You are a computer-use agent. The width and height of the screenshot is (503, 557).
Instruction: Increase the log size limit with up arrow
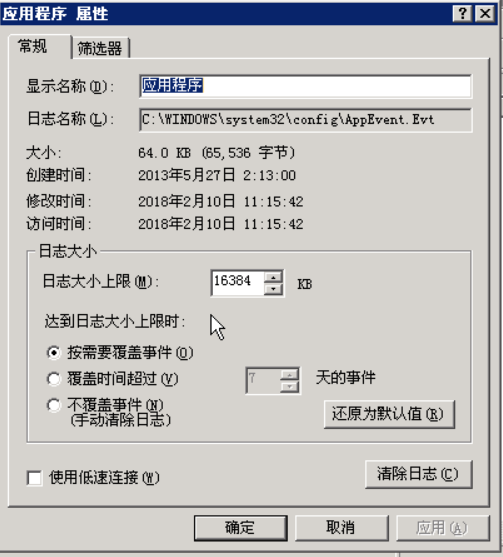point(273,277)
